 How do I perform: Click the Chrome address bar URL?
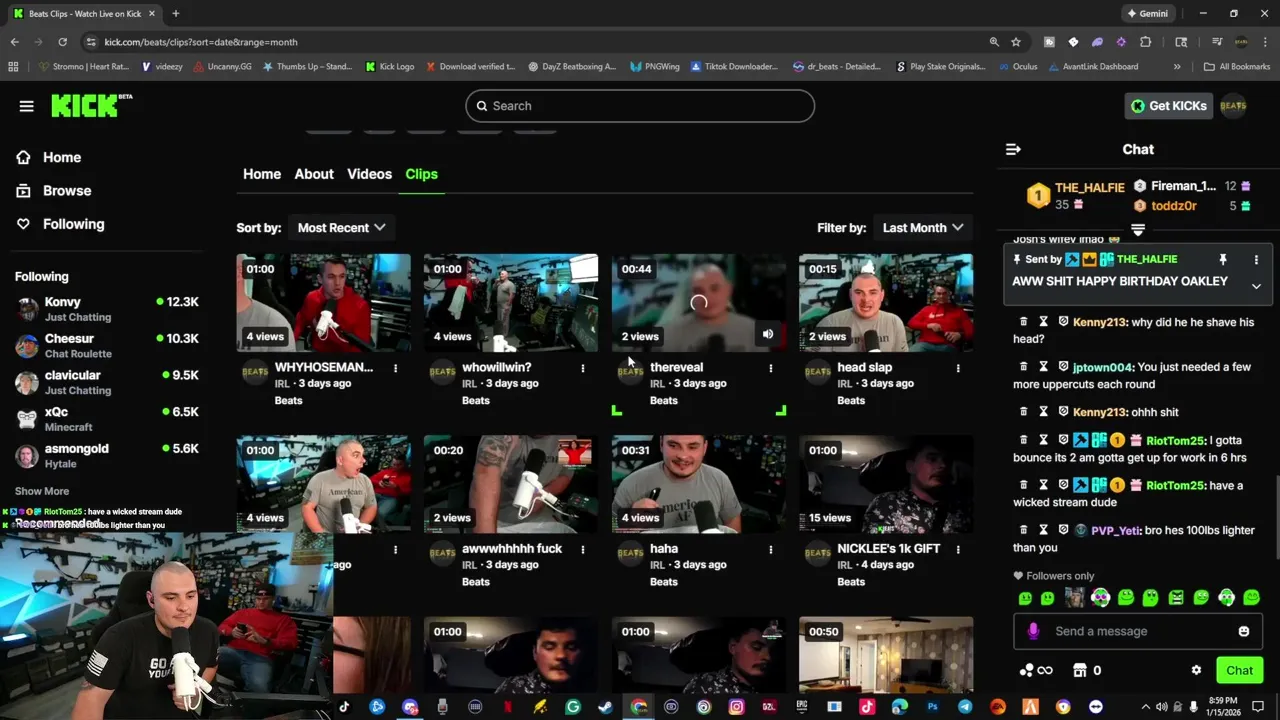(201, 42)
